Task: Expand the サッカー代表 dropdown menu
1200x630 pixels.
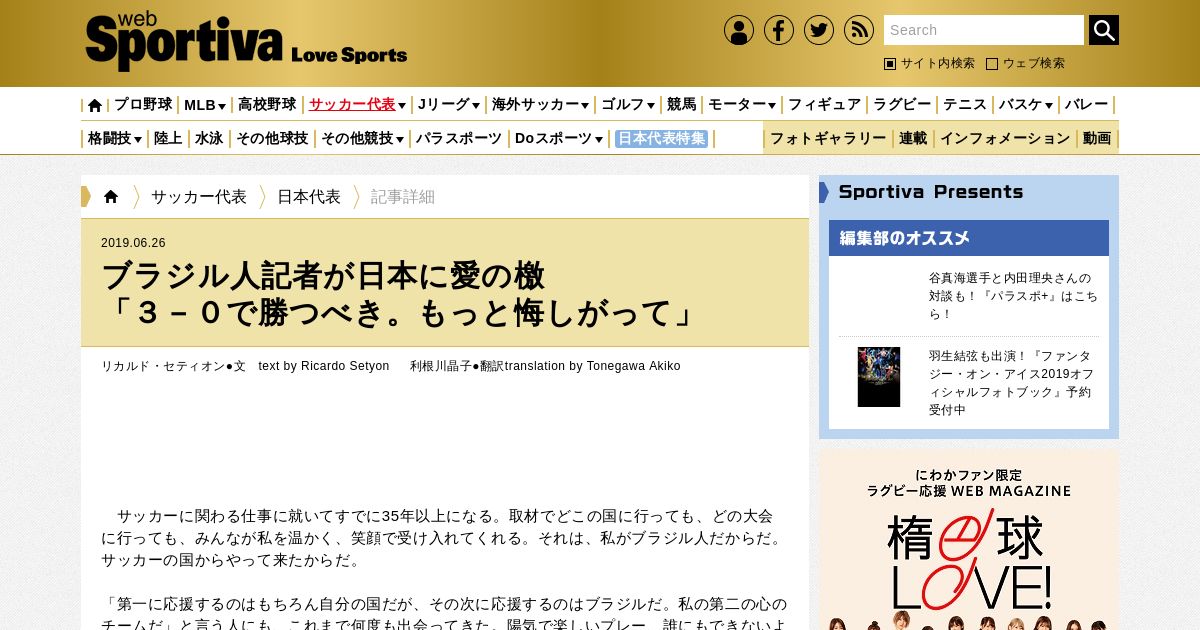Action: click(x=357, y=105)
